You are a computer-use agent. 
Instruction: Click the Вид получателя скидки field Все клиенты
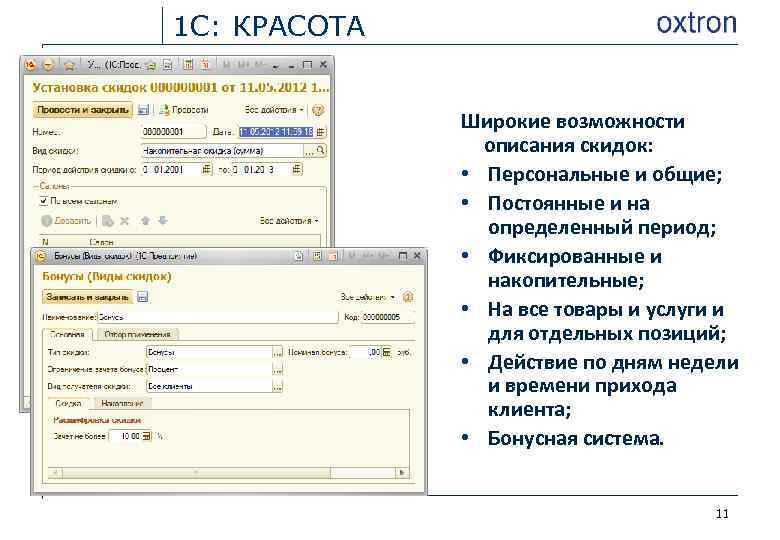point(209,386)
